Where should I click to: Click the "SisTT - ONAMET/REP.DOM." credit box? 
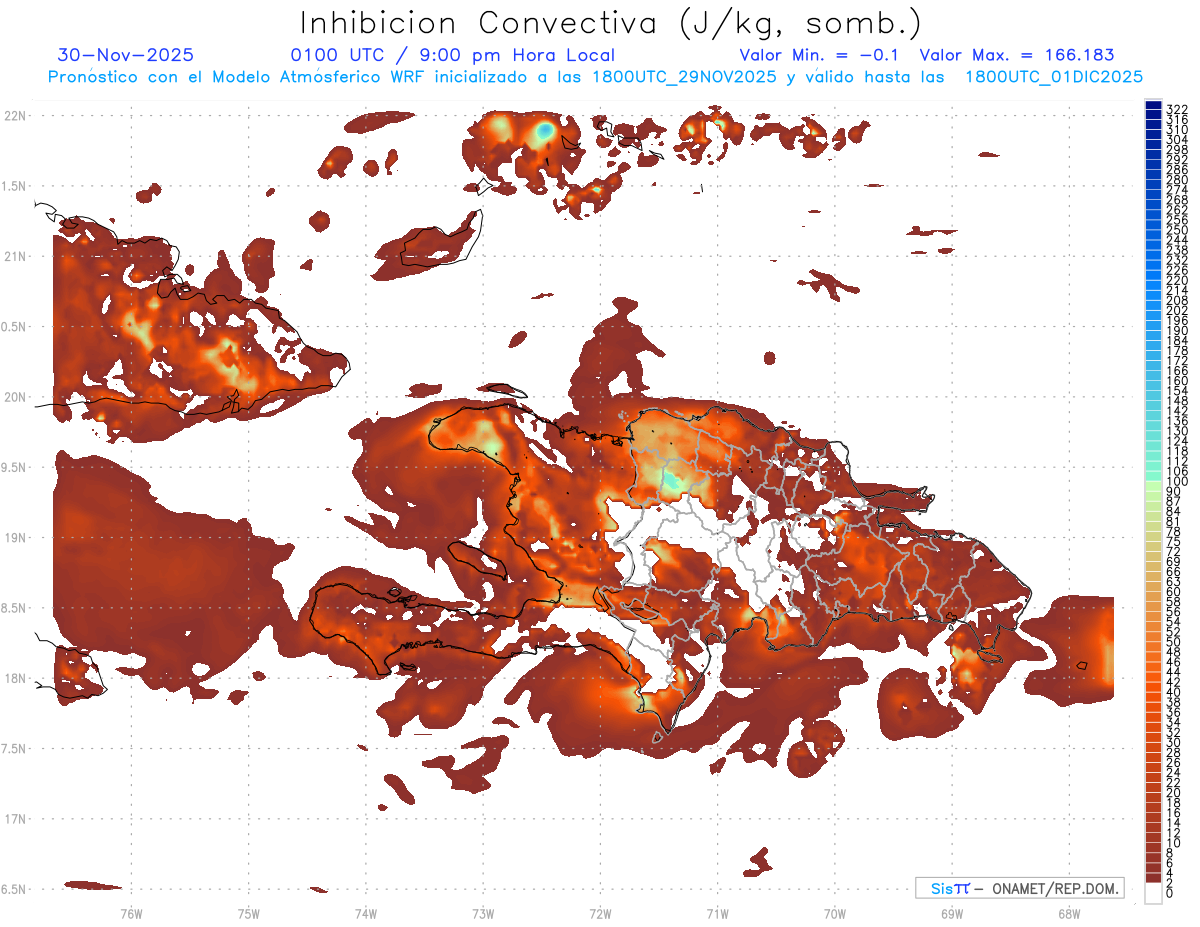point(1020,888)
